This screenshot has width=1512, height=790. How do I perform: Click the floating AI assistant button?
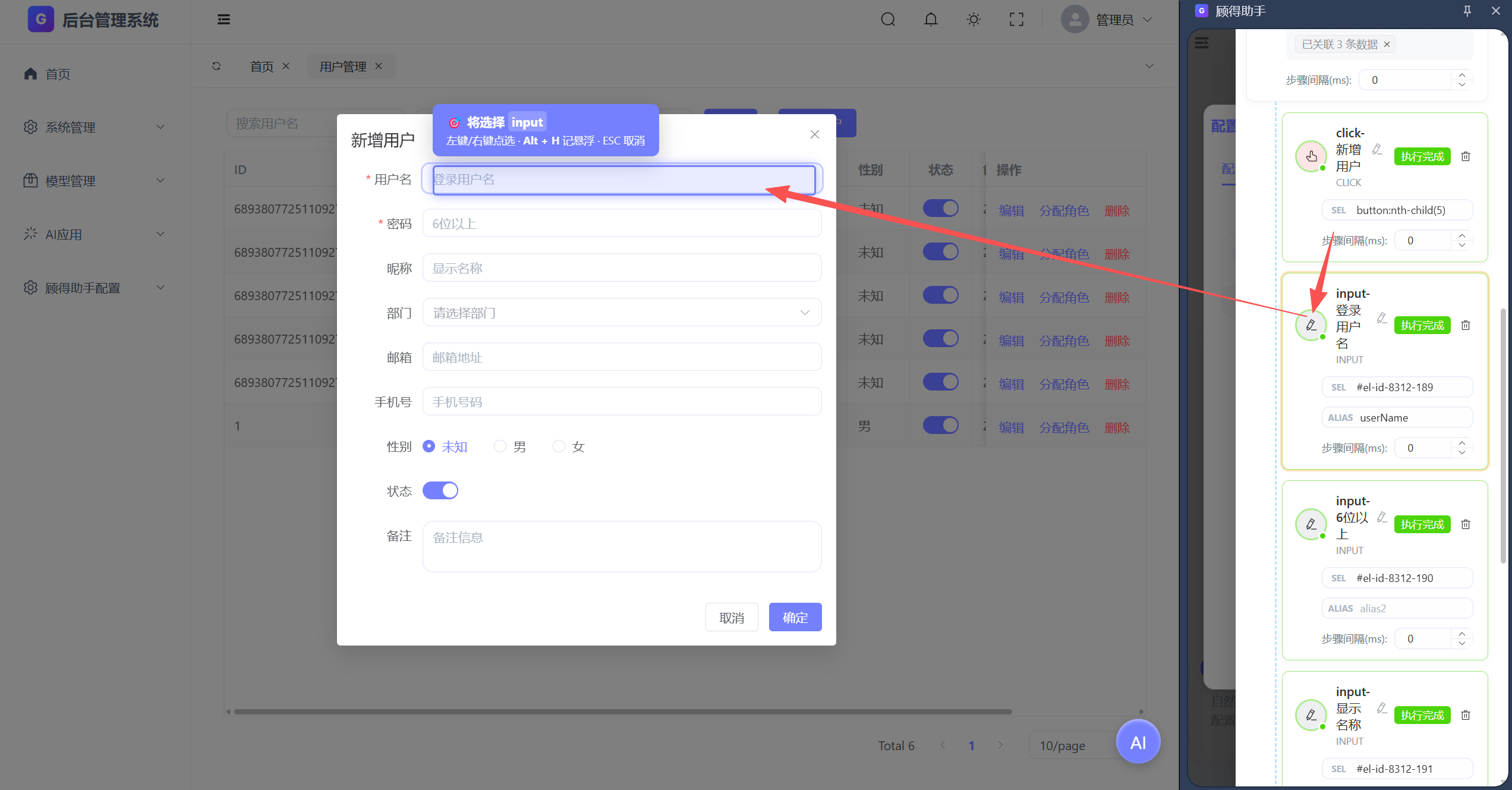1138,742
